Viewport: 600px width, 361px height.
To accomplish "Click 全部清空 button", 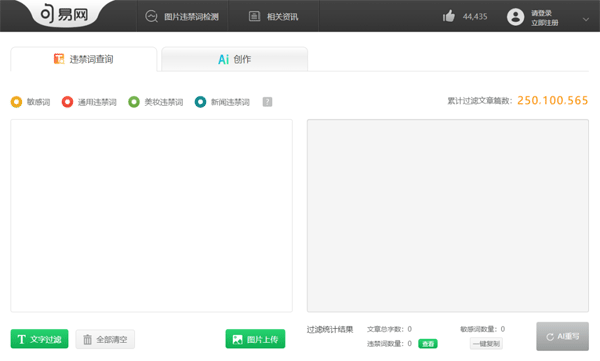I will tap(105, 339).
